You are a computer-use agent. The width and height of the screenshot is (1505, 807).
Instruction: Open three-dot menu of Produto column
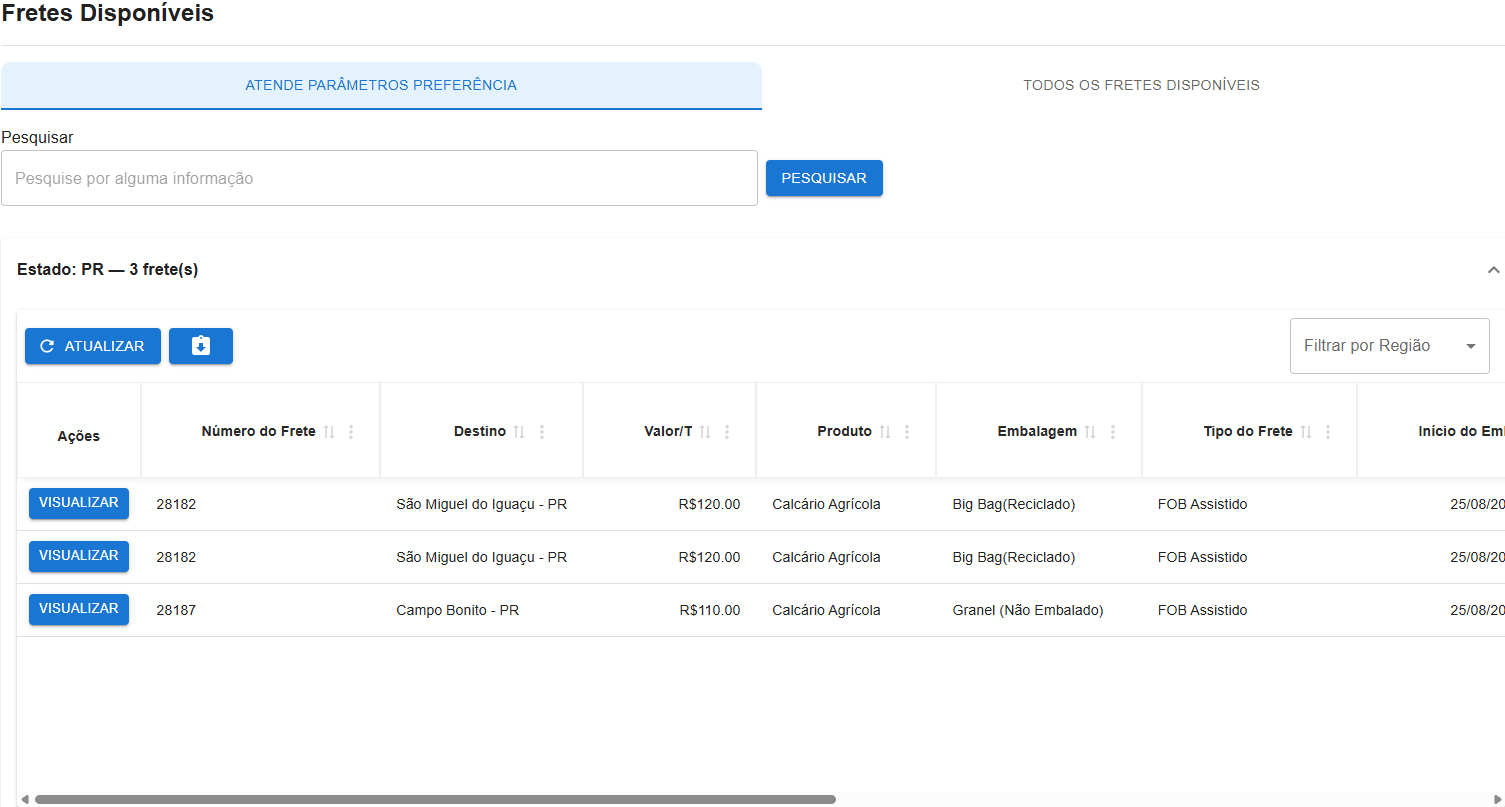click(x=907, y=432)
